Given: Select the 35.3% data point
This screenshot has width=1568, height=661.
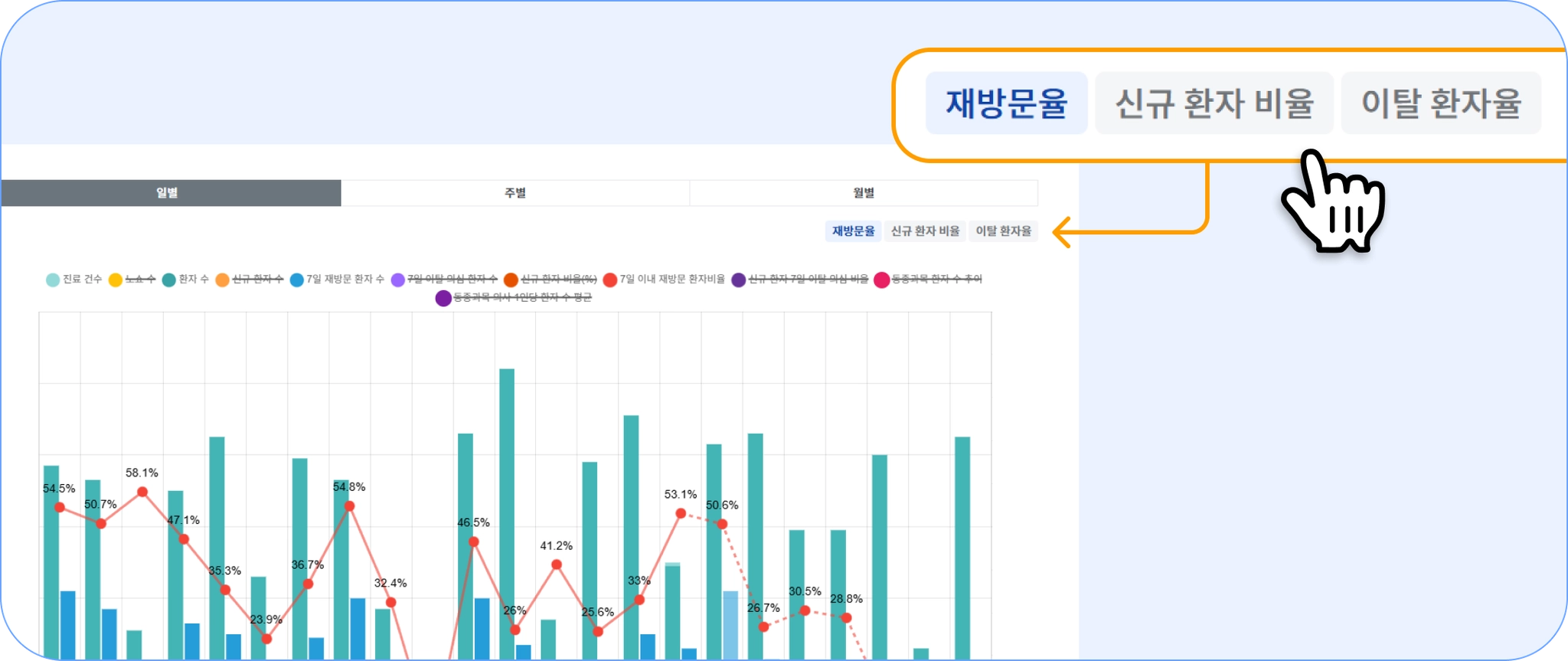Looking at the screenshot, I should click(x=225, y=590).
